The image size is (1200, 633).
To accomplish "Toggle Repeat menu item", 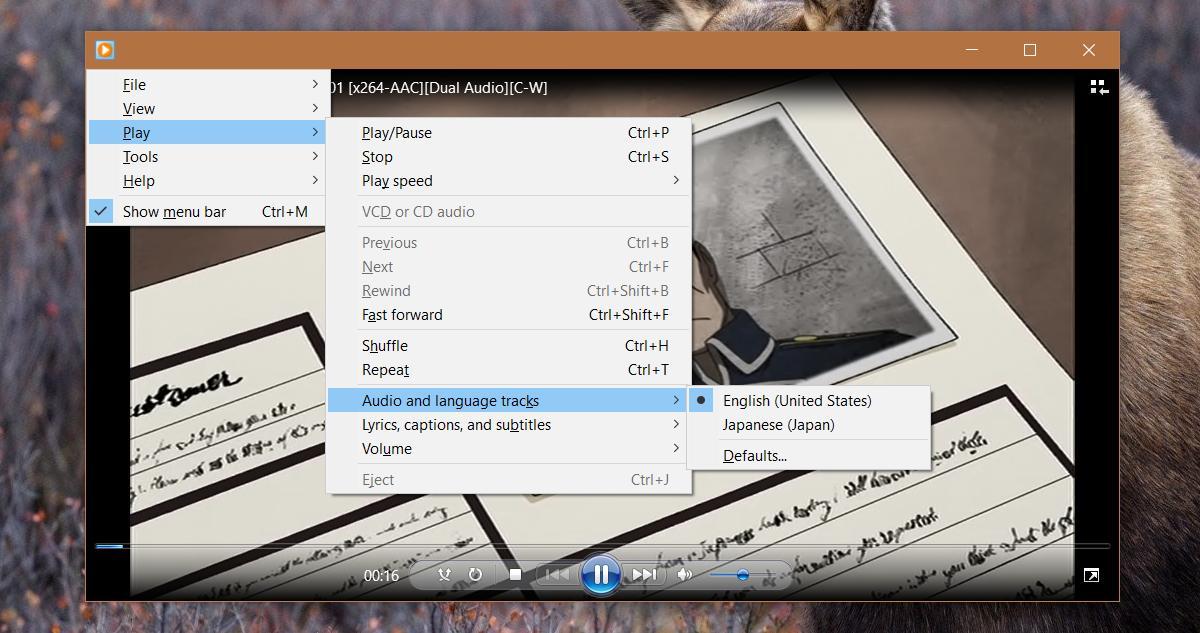I will [x=509, y=369].
